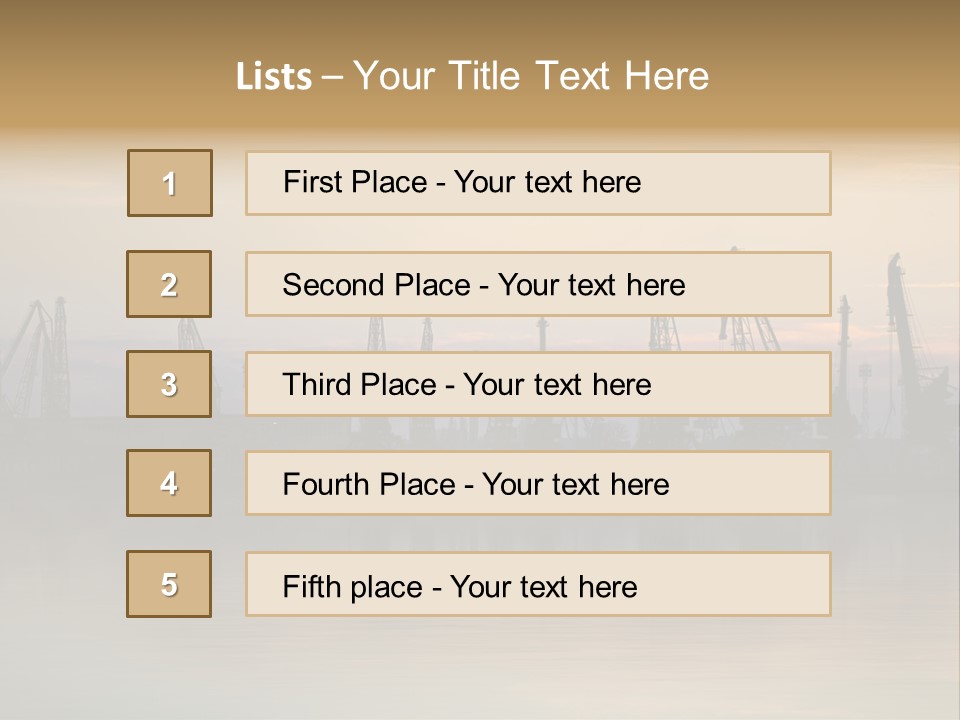Image resolution: width=960 pixels, height=720 pixels.
Task: Click the words 'First Place' in row one
Action: coord(355,182)
